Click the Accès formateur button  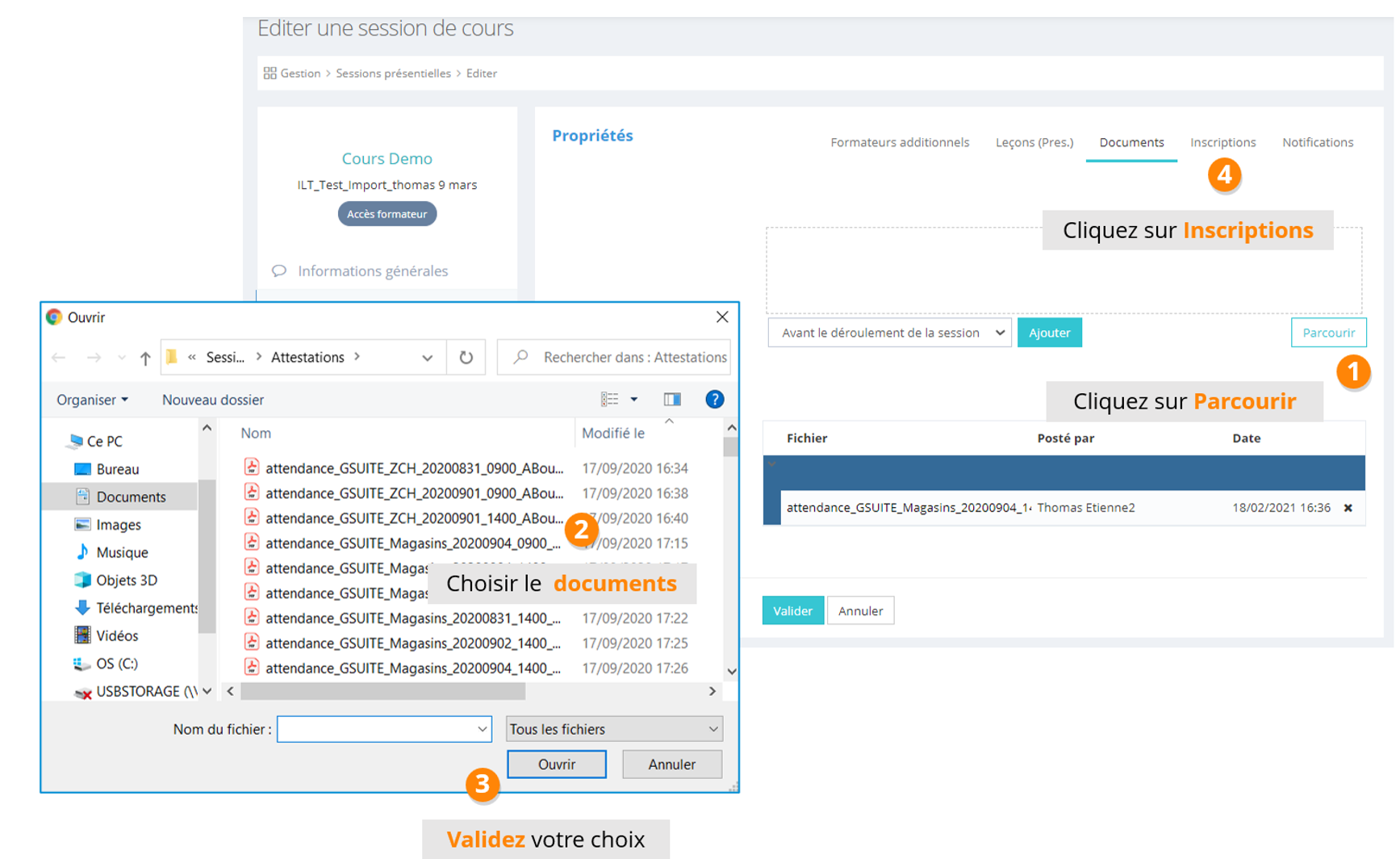(387, 214)
